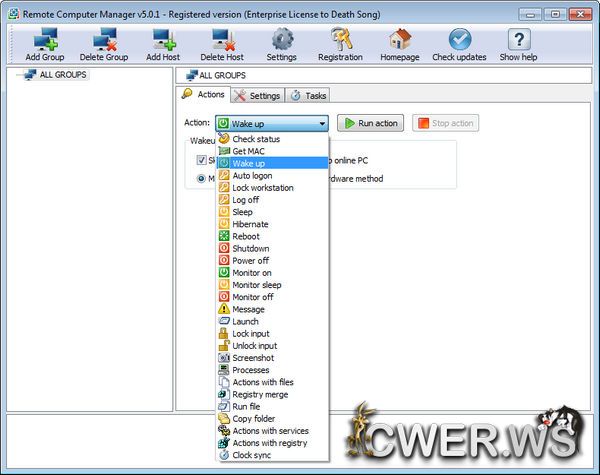Screen dimensions: 600x475
Task: Choose Shutdown from the action list
Action: point(250,249)
